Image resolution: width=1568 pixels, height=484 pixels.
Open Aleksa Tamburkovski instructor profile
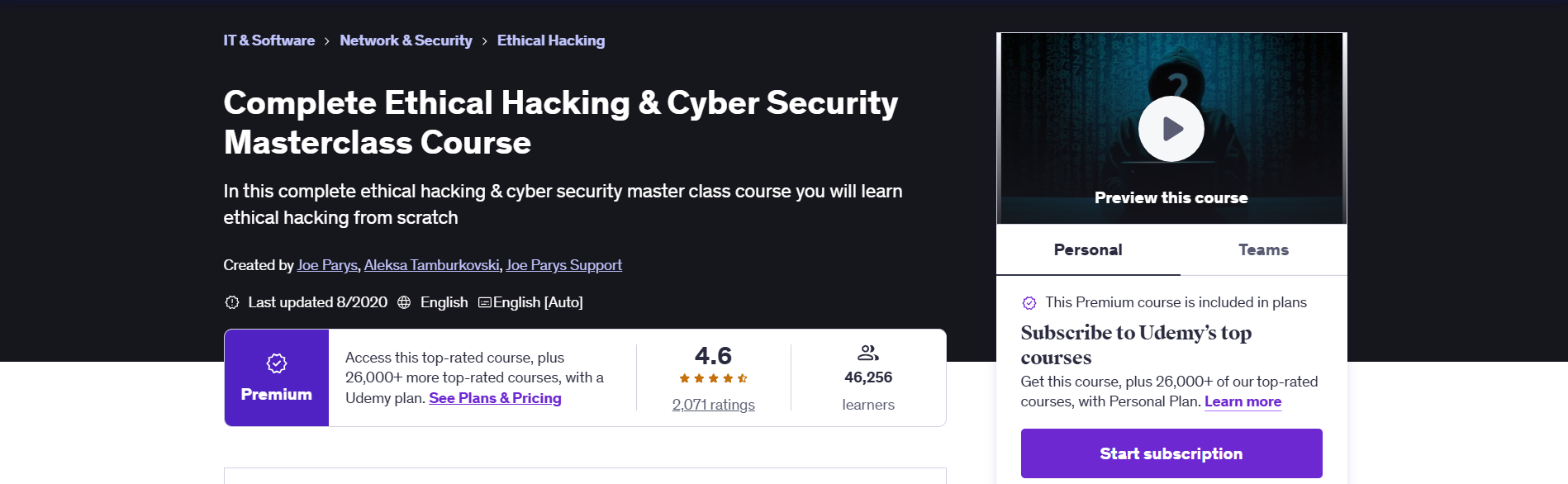click(431, 265)
